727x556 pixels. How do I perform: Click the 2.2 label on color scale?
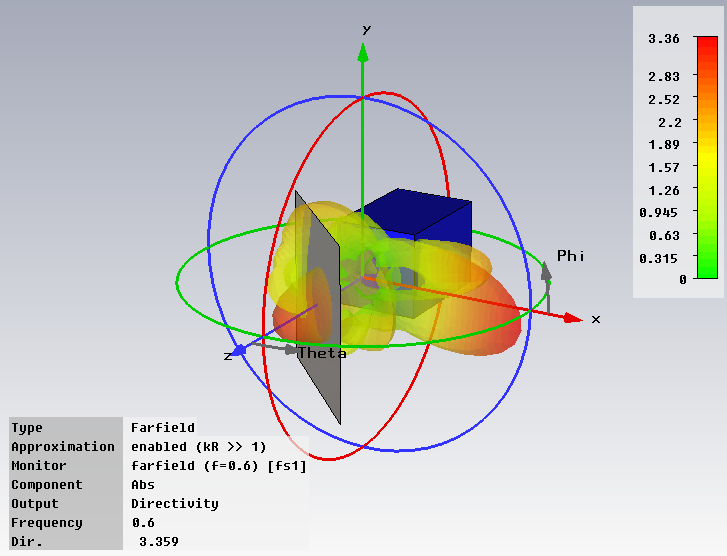[670, 122]
